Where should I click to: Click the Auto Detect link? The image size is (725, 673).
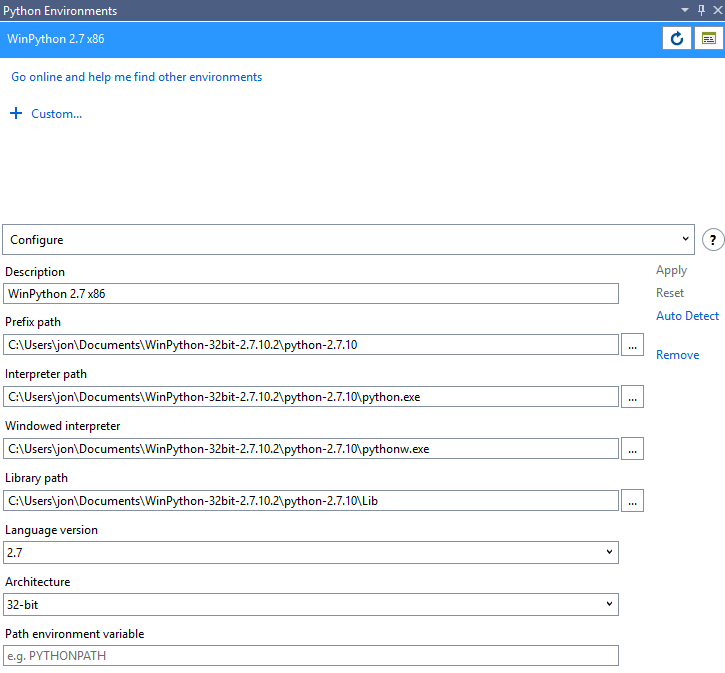[687, 316]
